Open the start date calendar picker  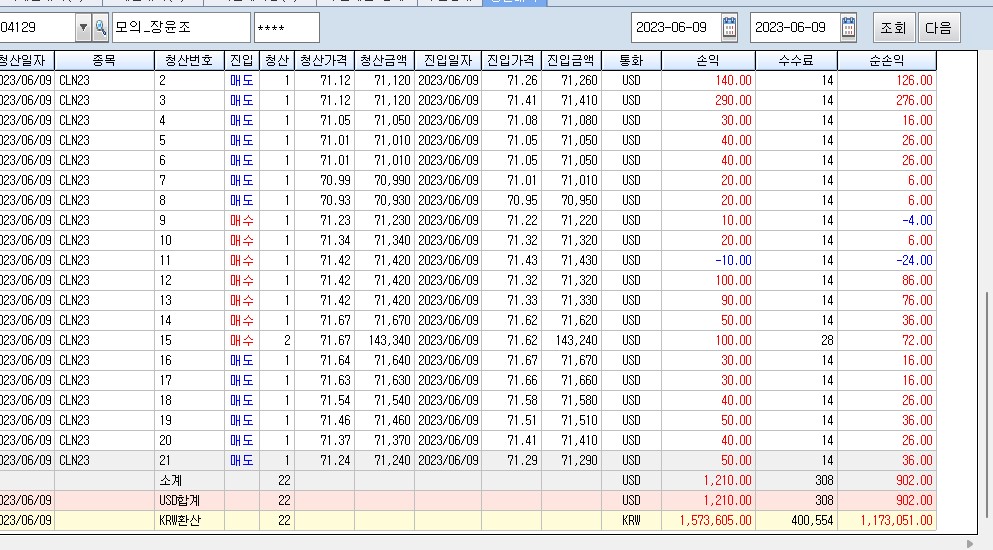[x=730, y=27]
